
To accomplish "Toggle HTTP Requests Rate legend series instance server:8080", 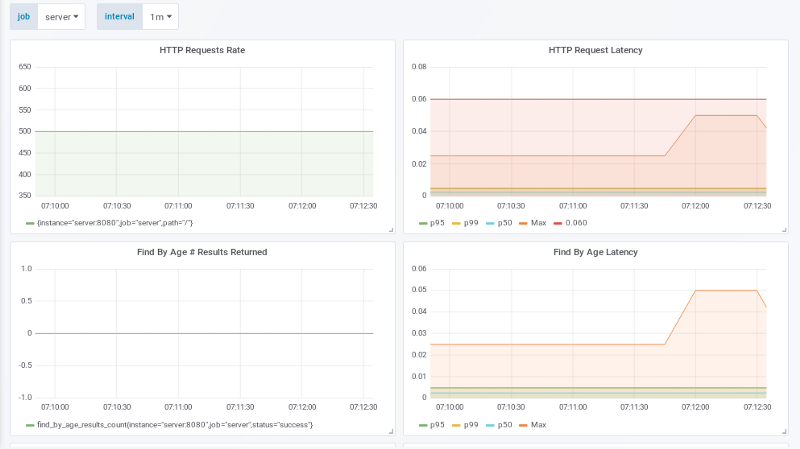I will (x=115, y=223).
